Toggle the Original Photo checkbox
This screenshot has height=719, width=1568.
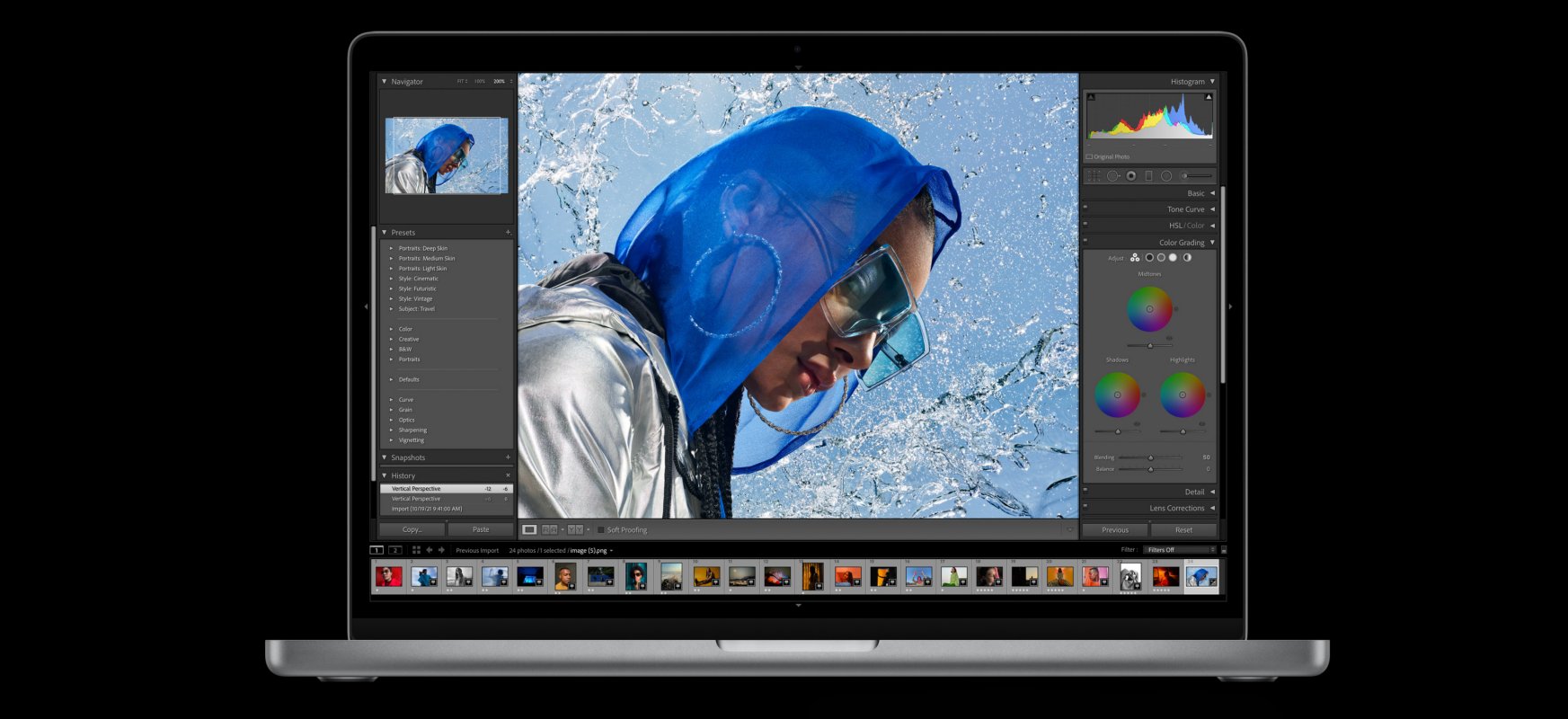tap(1089, 156)
